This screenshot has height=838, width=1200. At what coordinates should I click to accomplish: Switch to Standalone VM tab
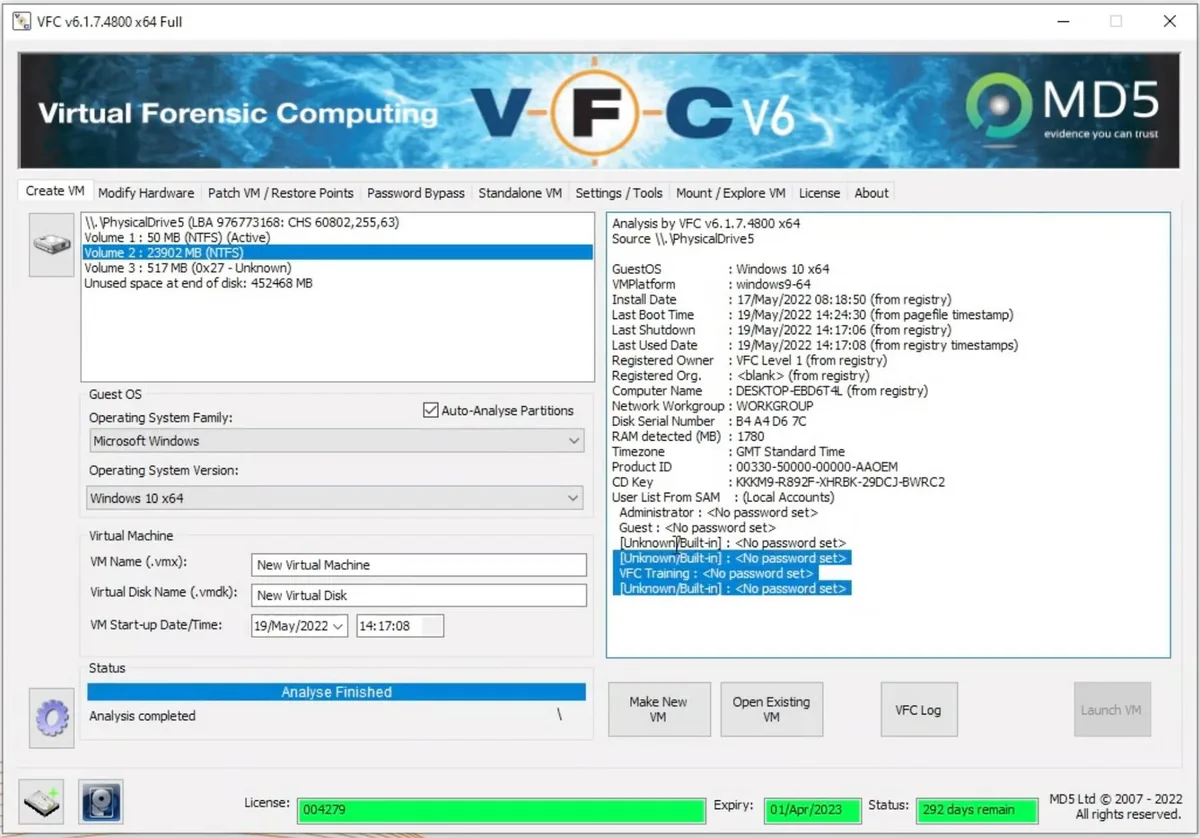(520, 193)
